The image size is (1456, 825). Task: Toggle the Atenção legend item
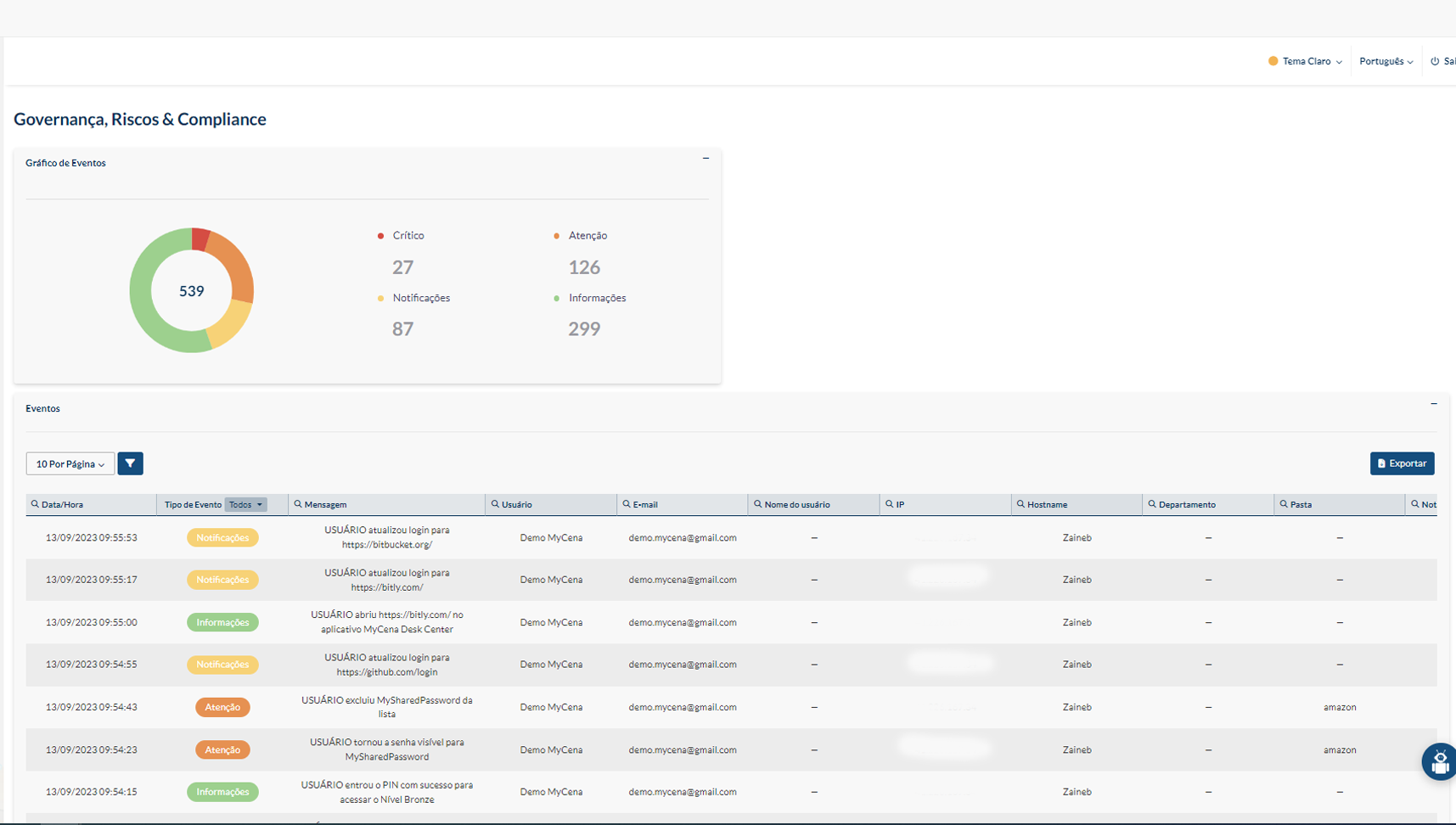[580, 235]
